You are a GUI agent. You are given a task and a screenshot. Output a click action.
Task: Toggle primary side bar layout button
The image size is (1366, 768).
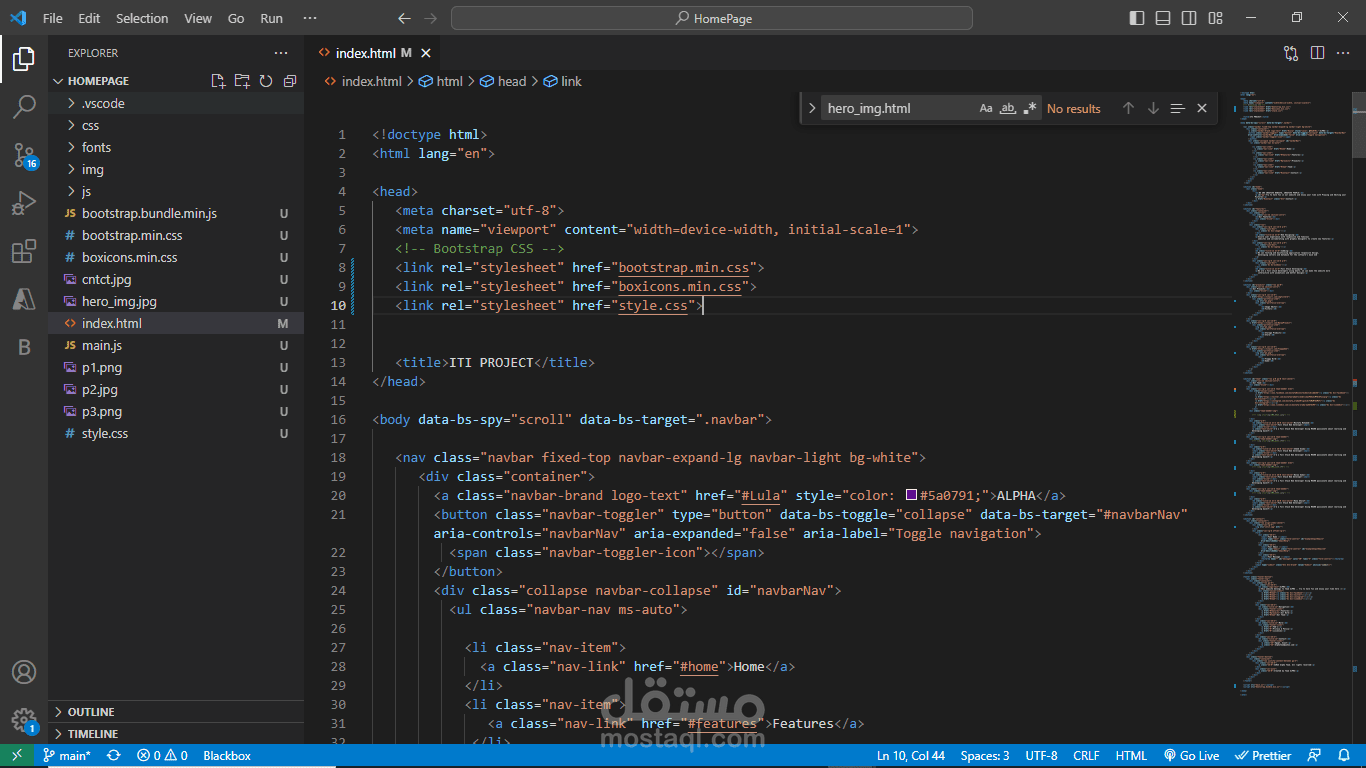point(1137,18)
